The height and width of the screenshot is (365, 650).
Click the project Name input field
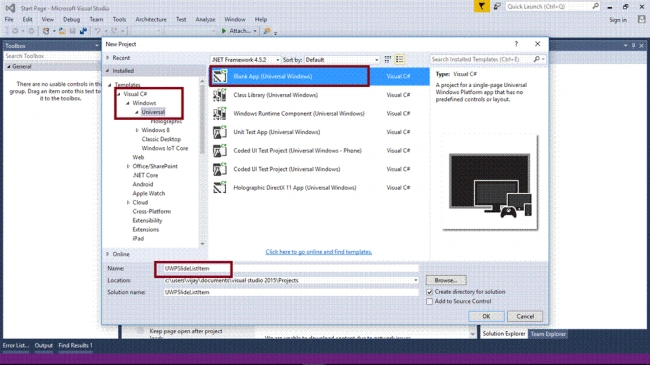(291, 268)
